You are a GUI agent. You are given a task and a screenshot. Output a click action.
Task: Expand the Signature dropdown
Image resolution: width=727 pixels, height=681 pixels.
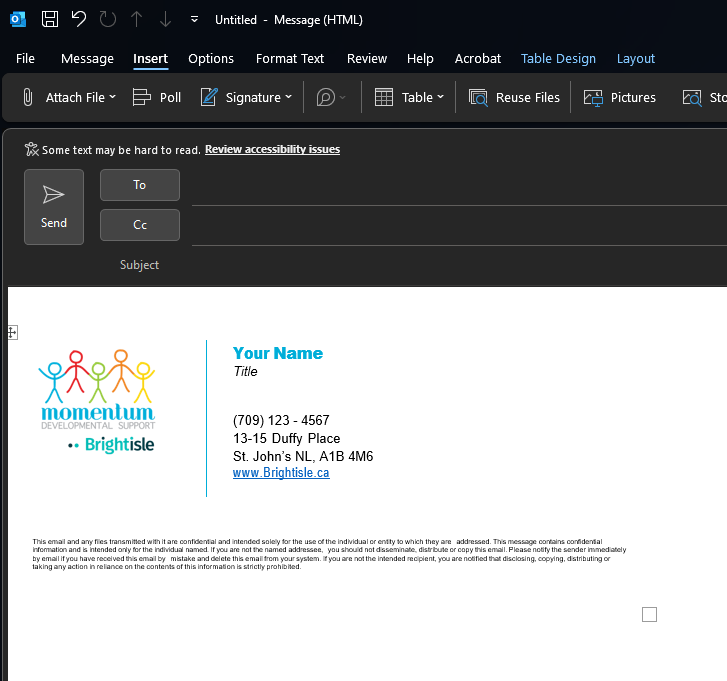point(288,97)
